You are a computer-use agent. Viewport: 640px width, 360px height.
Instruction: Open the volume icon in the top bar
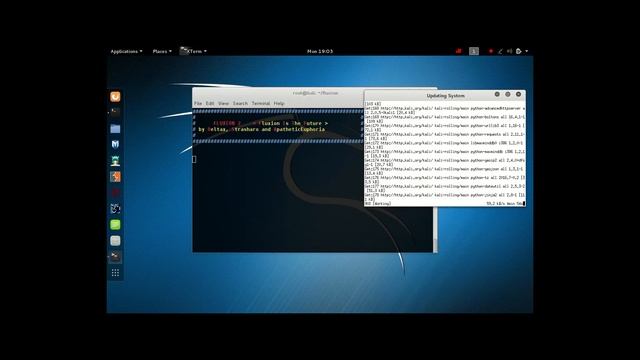(509, 51)
